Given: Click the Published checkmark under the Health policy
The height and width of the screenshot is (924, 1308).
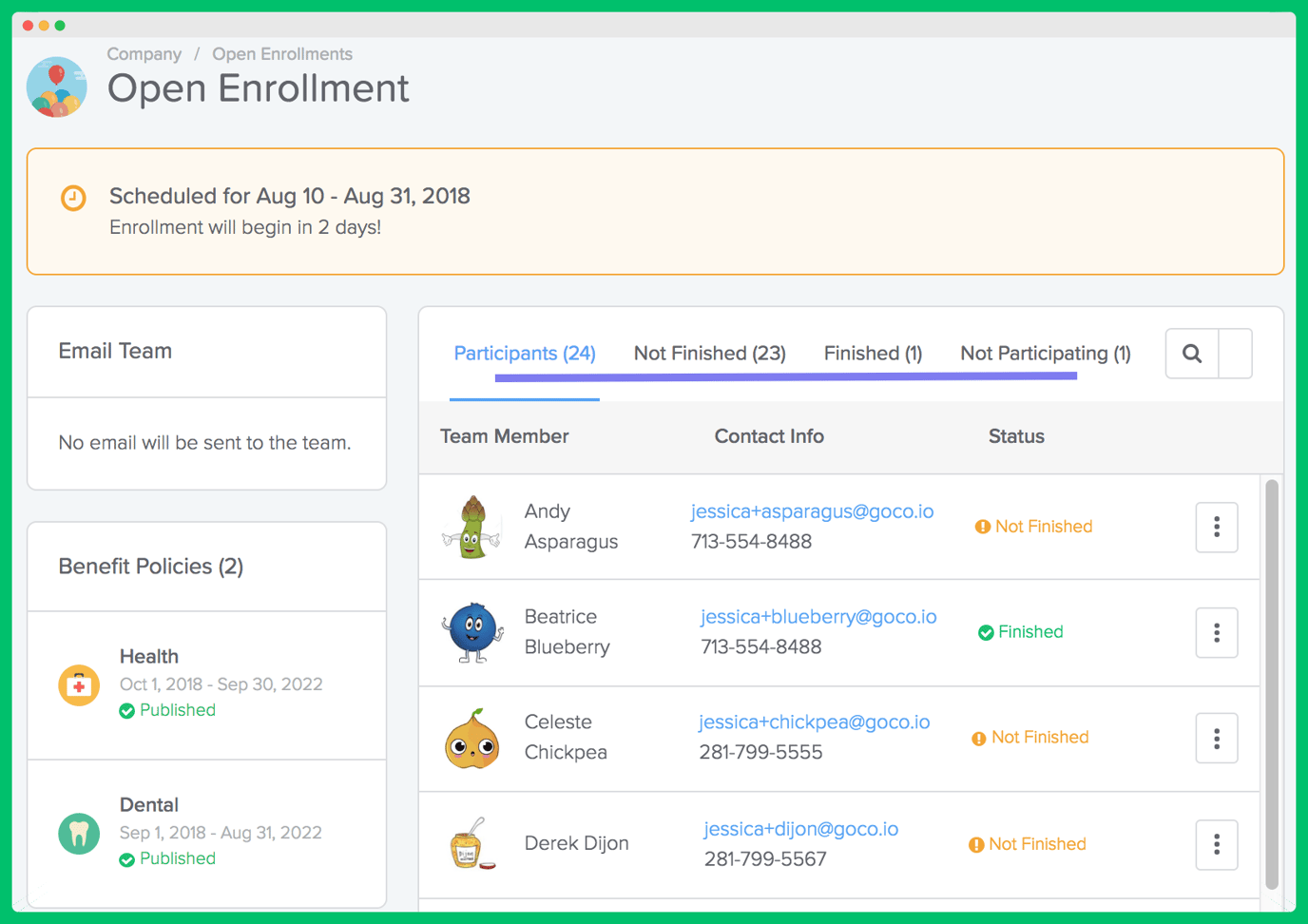Looking at the screenshot, I should [127, 710].
